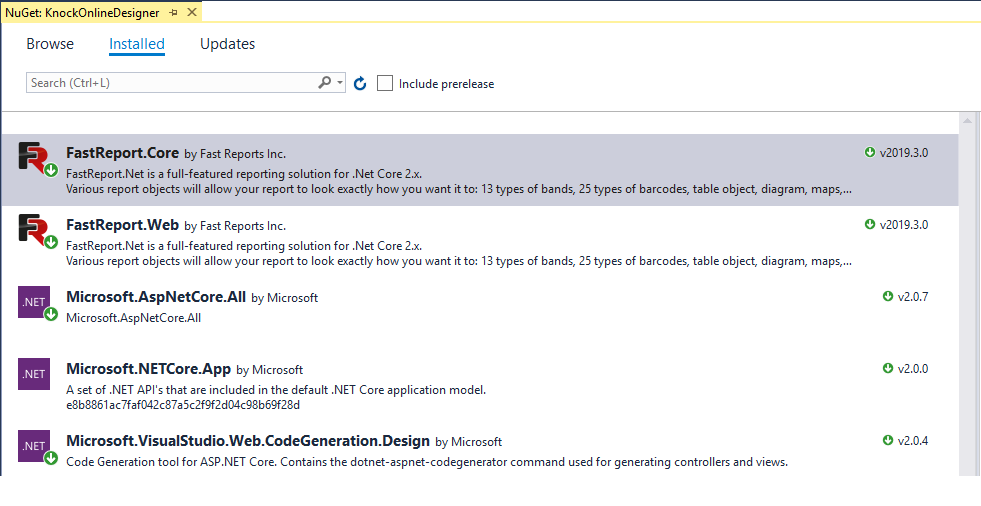Select the FastReport.Core package name
This screenshot has height=506, width=981.
click(123, 153)
